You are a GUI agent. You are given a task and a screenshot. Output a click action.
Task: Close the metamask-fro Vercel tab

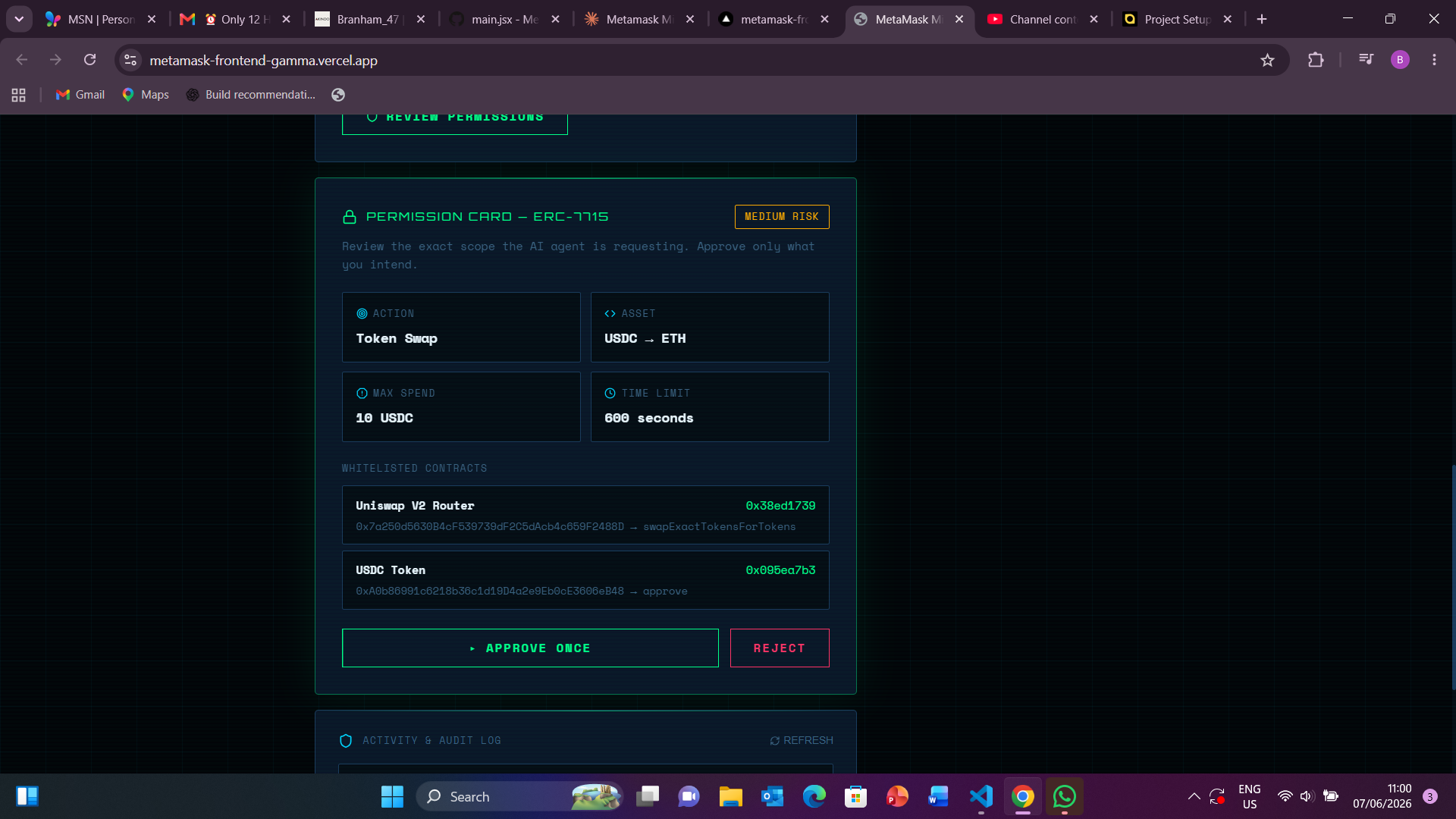pos(824,20)
